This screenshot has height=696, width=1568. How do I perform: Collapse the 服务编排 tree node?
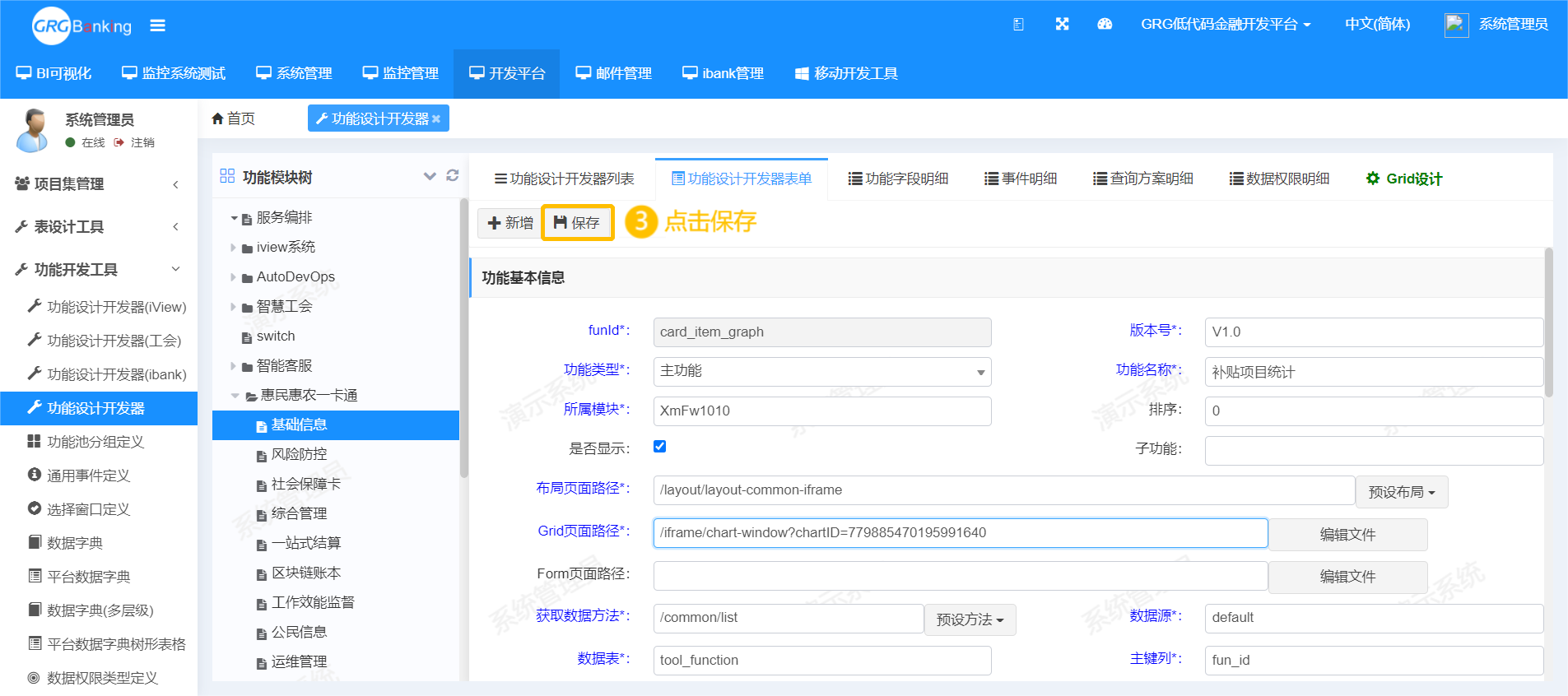pyautogui.click(x=234, y=218)
